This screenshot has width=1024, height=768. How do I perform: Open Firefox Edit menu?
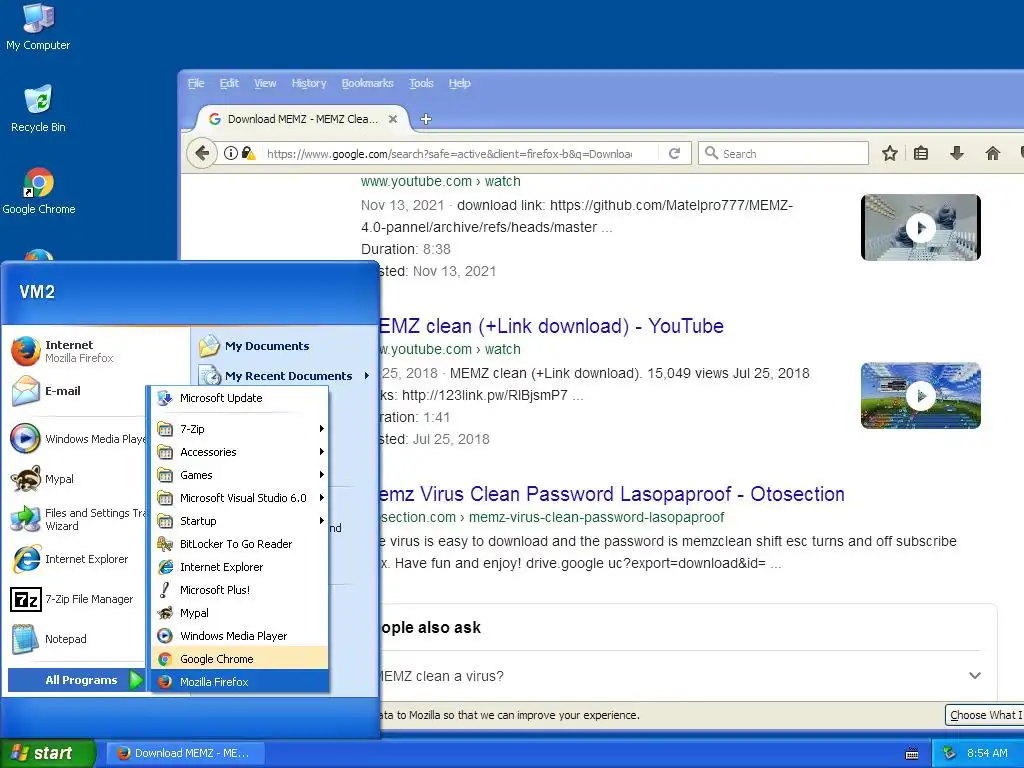tap(229, 84)
